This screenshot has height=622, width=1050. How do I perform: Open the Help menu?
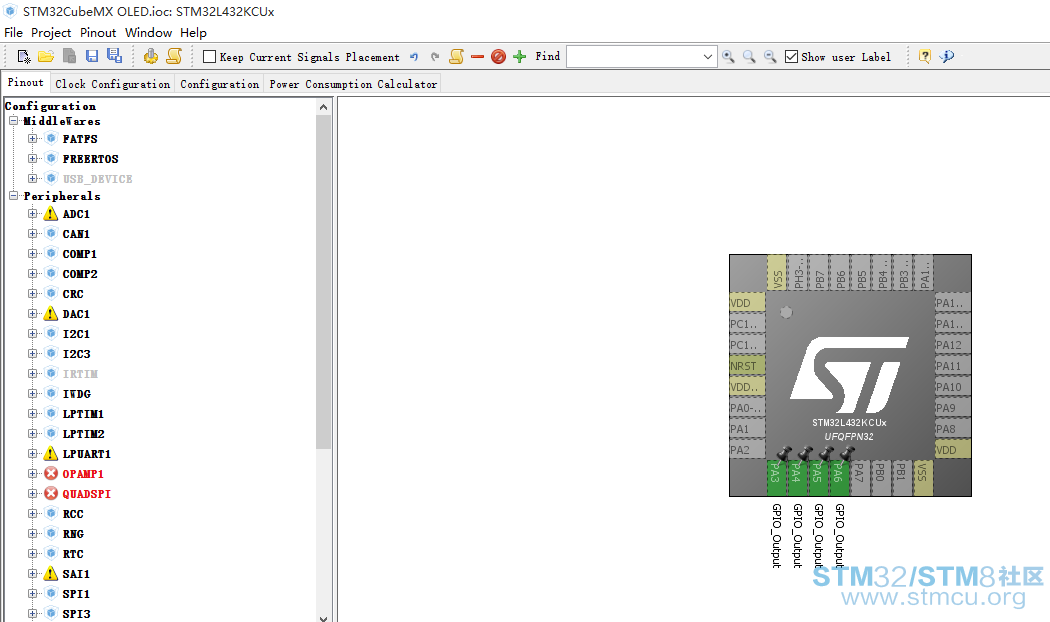pyautogui.click(x=194, y=33)
